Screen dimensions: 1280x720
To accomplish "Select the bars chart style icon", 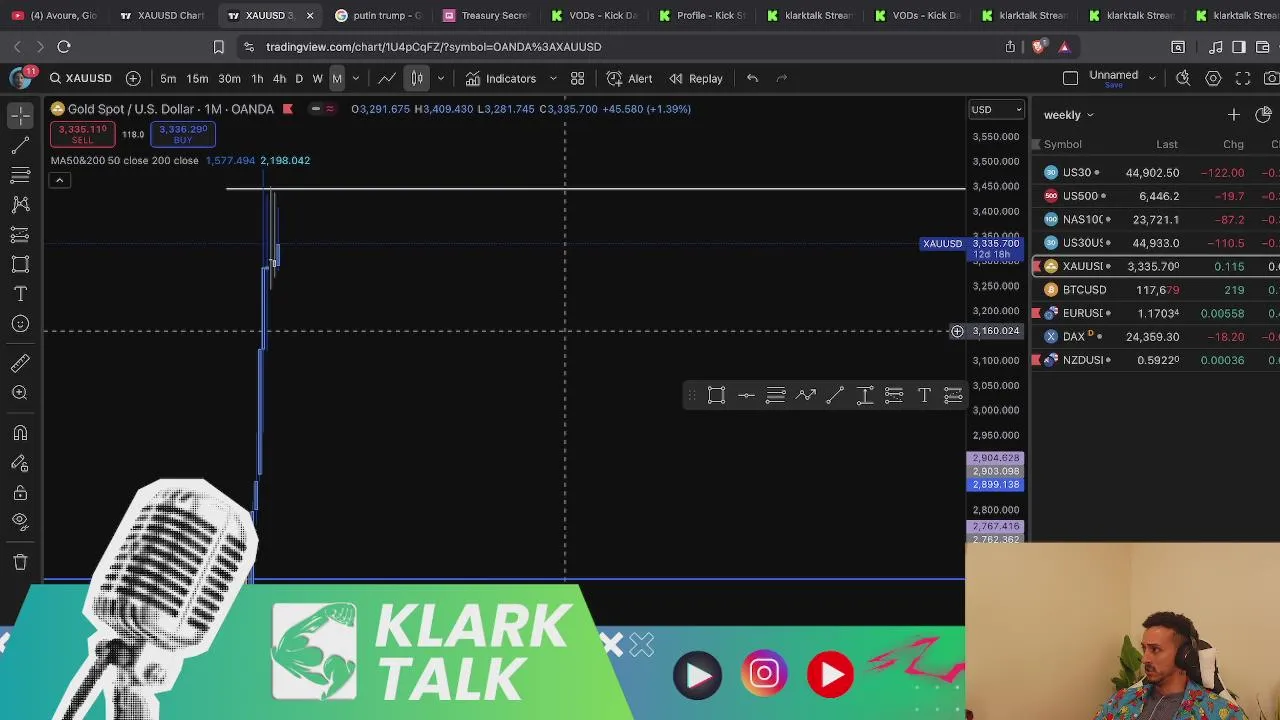I will tap(417, 78).
